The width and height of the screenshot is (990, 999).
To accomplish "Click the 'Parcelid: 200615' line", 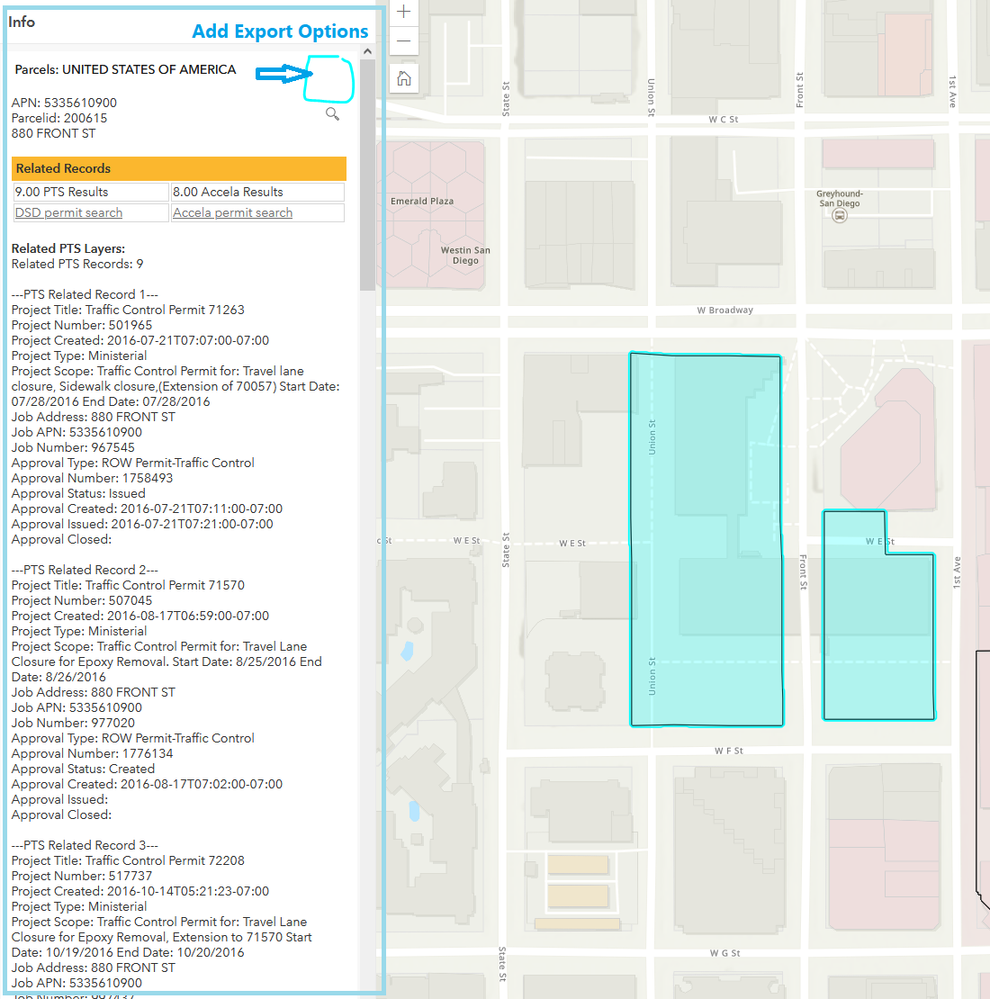I will (59, 118).
